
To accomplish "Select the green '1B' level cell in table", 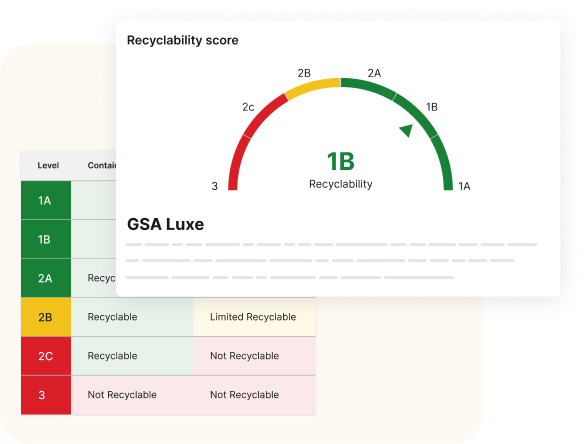I will pyautogui.click(x=46, y=239).
